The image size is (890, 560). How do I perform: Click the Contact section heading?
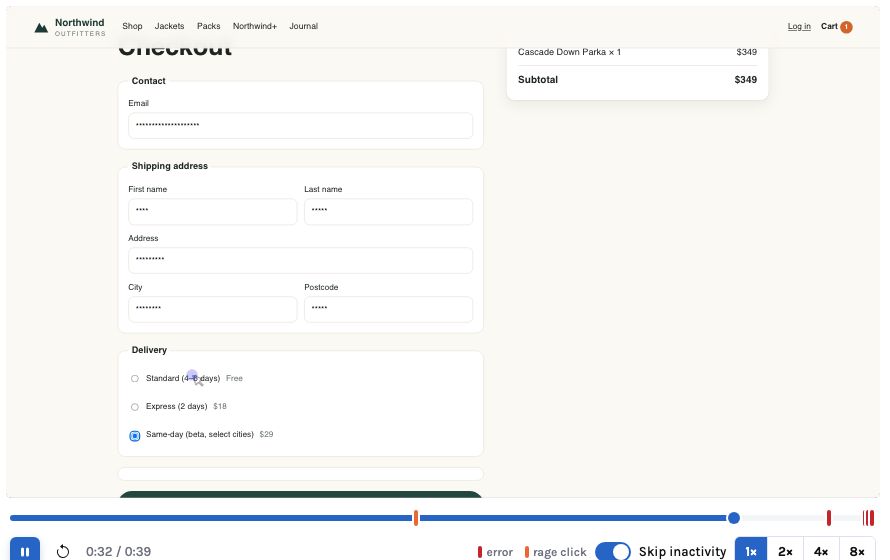coord(149,81)
